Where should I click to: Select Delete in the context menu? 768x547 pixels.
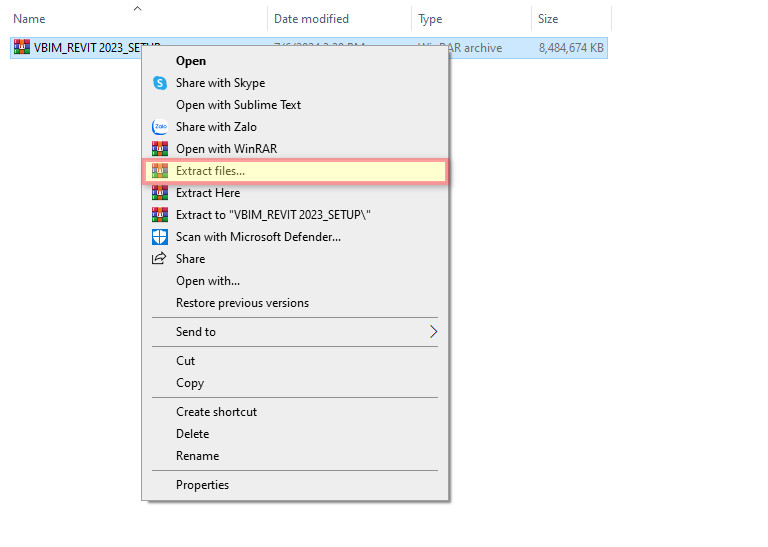[x=192, y=434]
